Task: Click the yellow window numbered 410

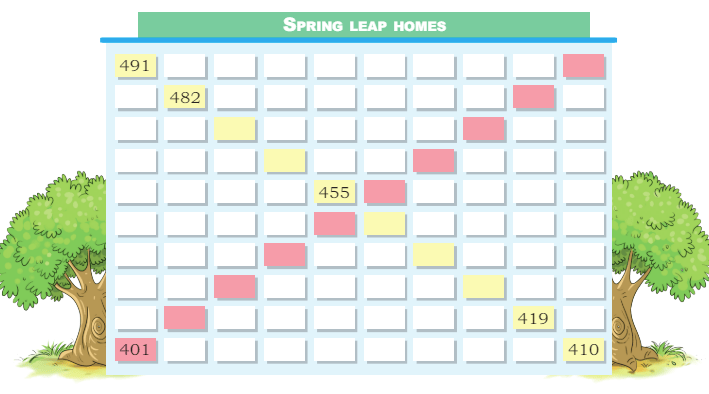Action: [x=583, y=350]
